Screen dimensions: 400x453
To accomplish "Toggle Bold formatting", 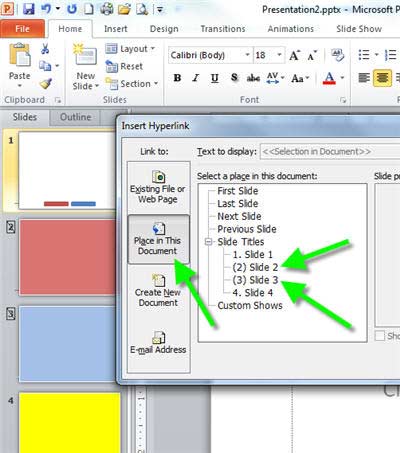I will point(177,78).
